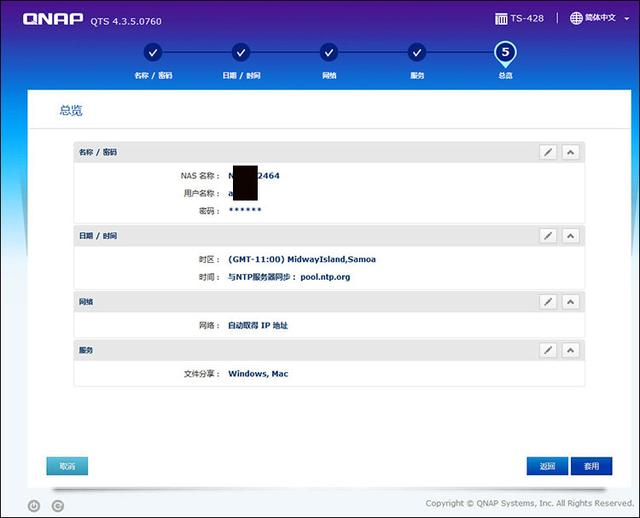Collapse the 日期 / 时间 section
Viewport: 640px width, 518px height.
(x=570, y=236)
